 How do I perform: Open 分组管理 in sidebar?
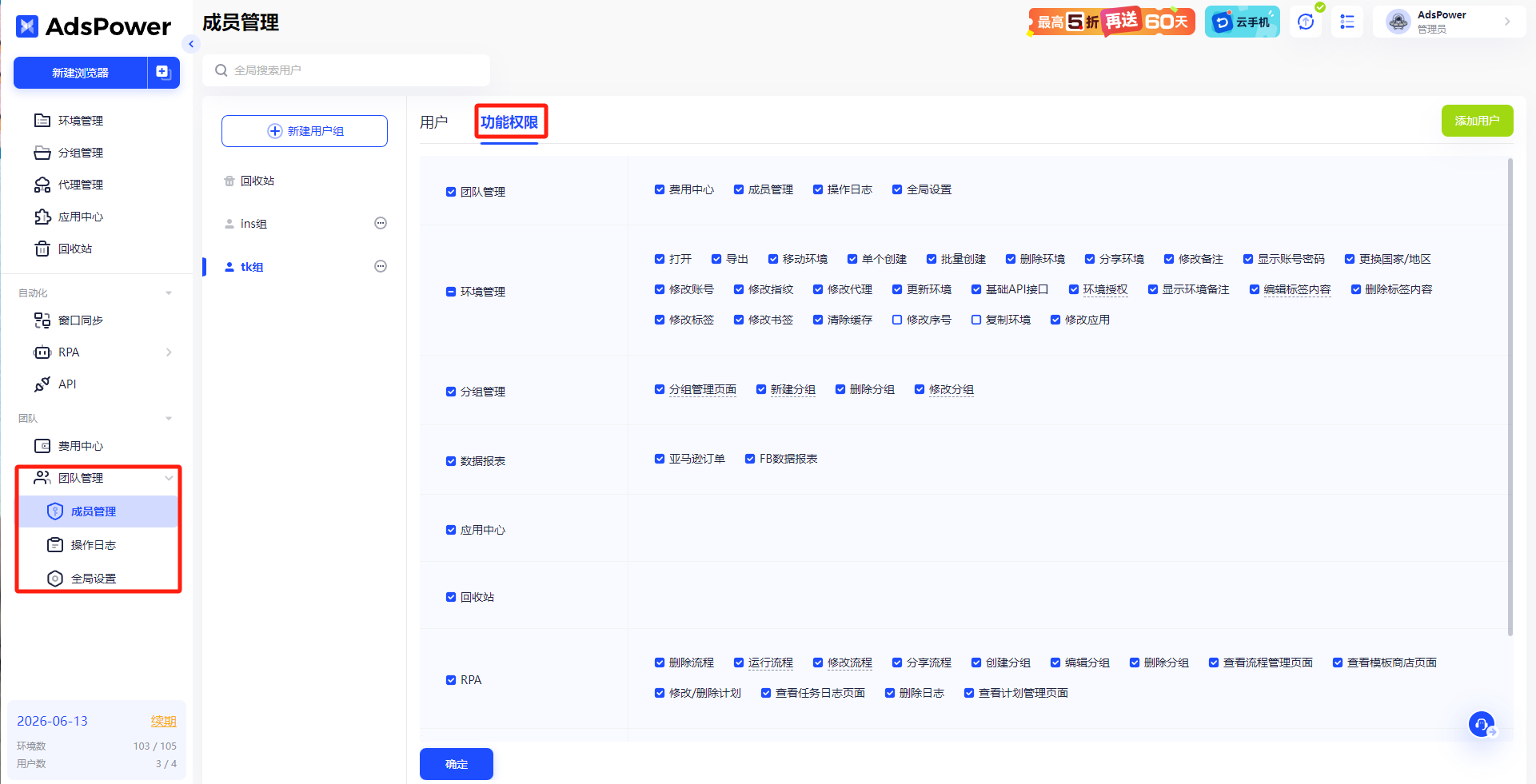click(x=80, y=153)
